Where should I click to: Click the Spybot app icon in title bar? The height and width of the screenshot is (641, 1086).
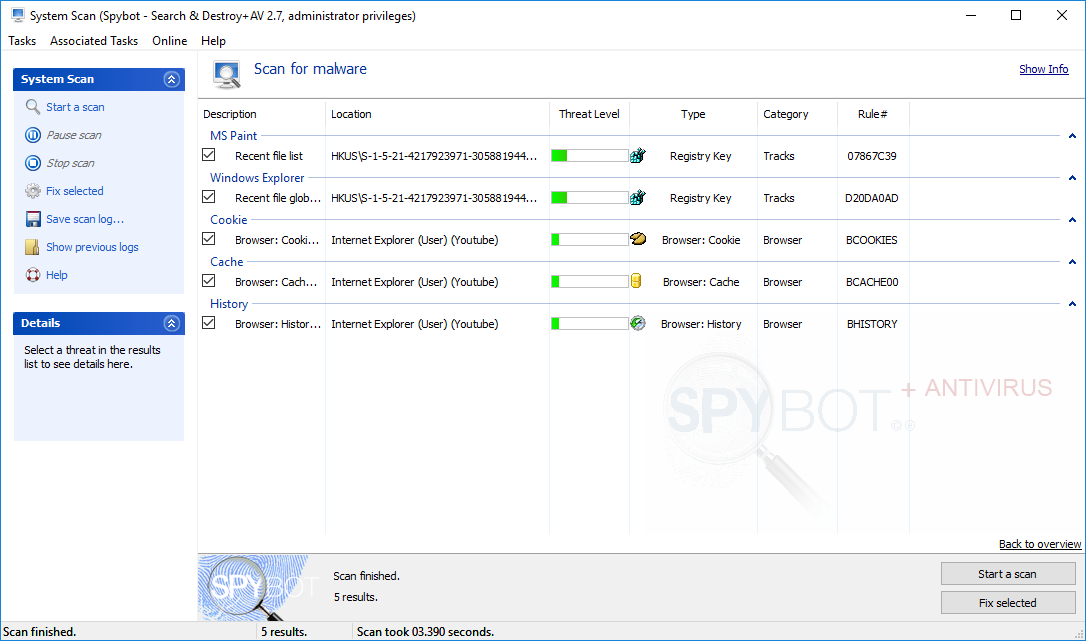(17, 15)
